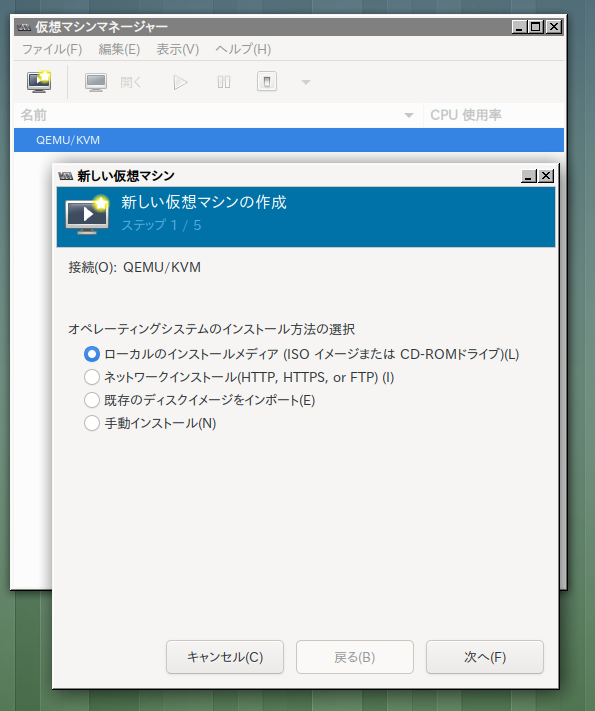Open the 編集(E) menu
The width and height of the screenshot is (595, 711).
[x=119, y=49]
